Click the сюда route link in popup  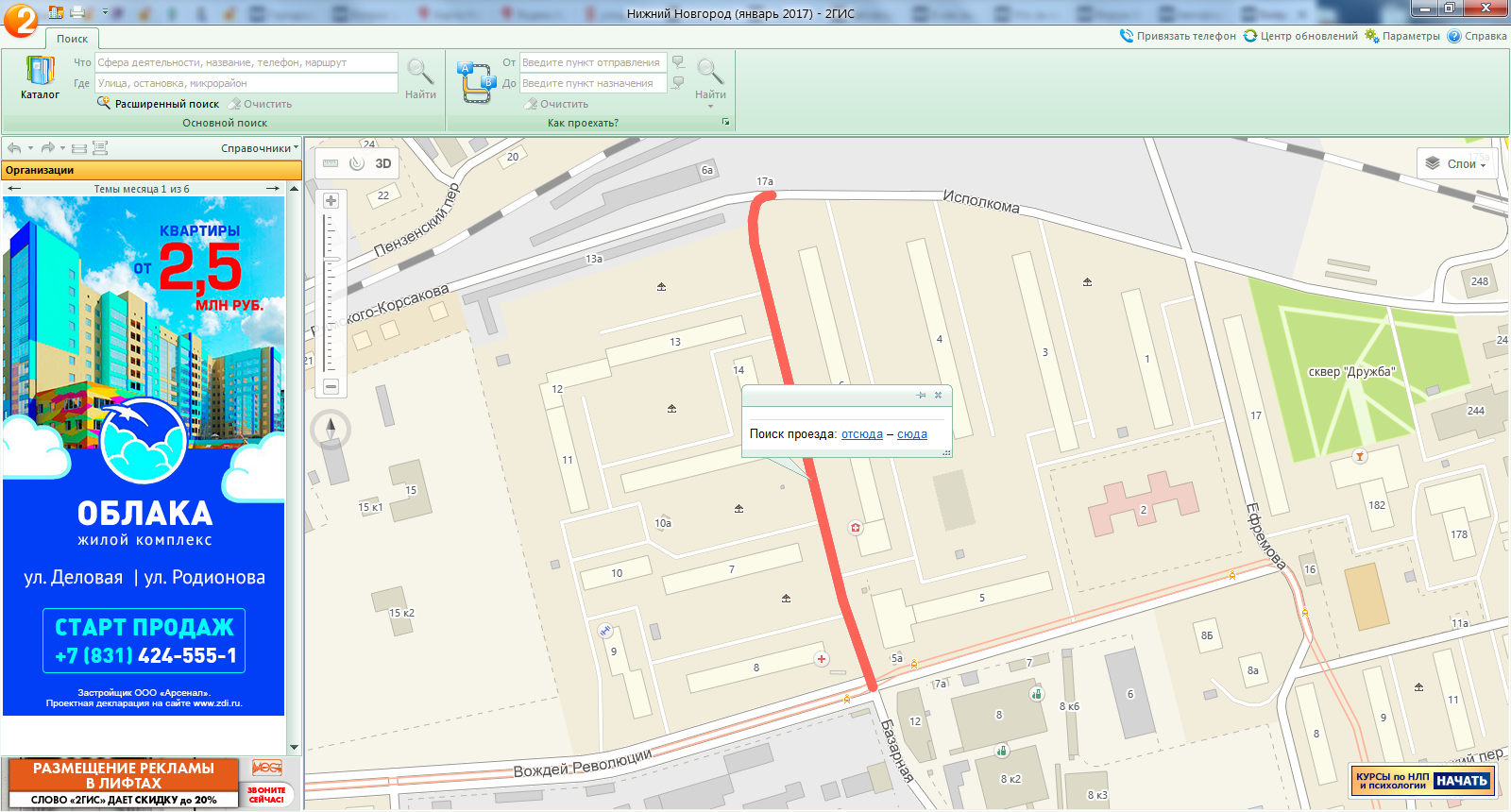[x=912, y=434]
